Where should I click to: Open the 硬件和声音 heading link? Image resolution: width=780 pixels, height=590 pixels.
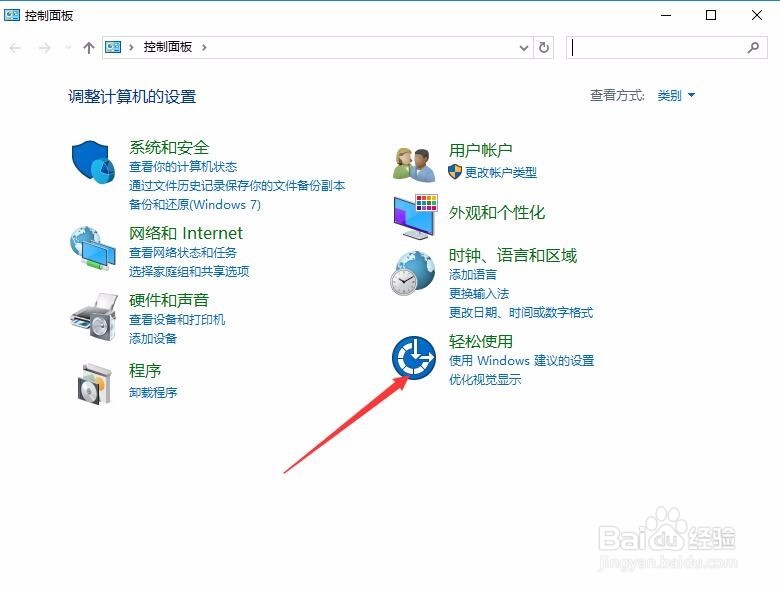click(x=169, y=300)
